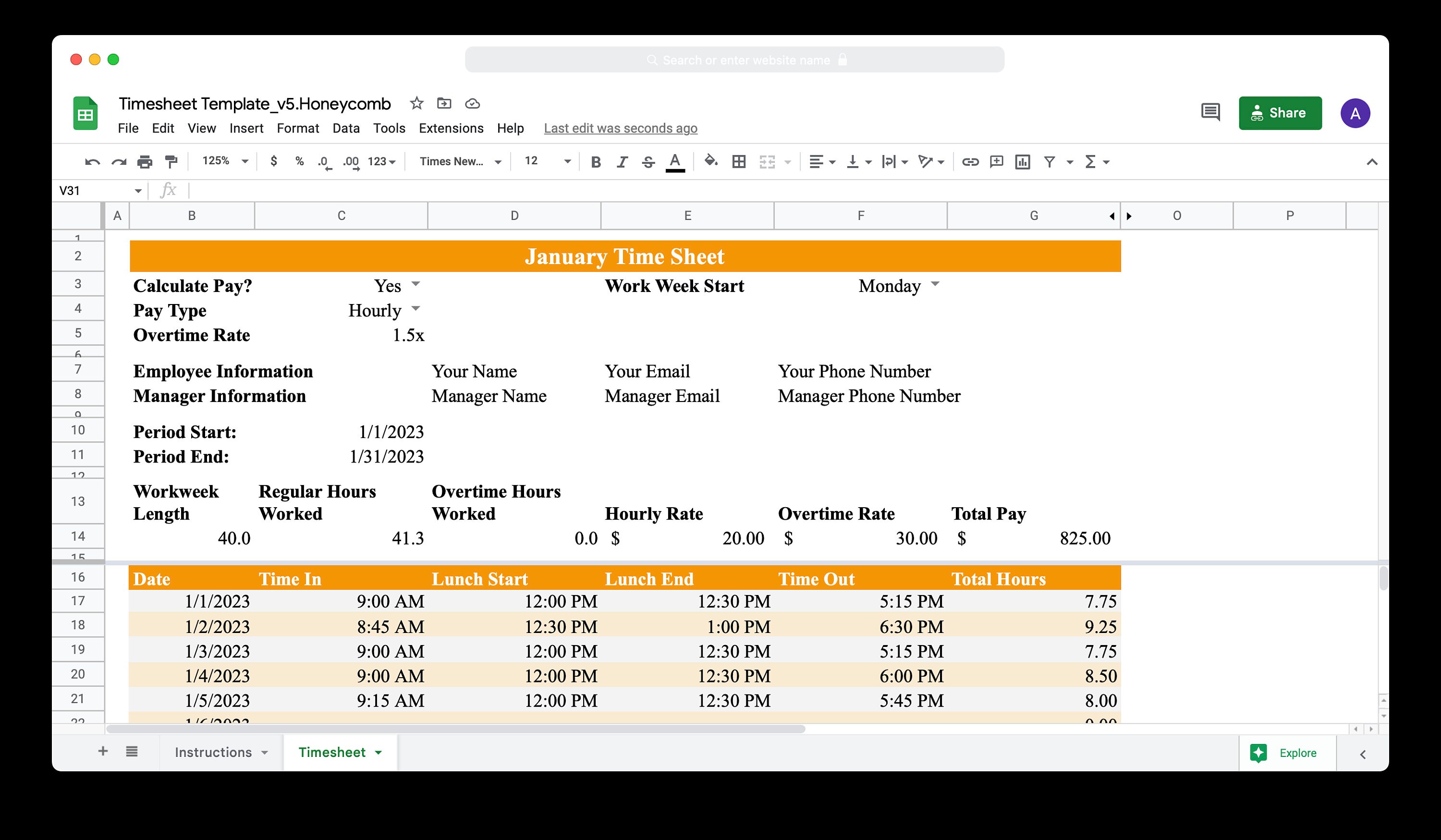Expand the Pay Type dropdown showing Hourly
1441x840 pixels.
pyautogui.click(x=415, y=309)
